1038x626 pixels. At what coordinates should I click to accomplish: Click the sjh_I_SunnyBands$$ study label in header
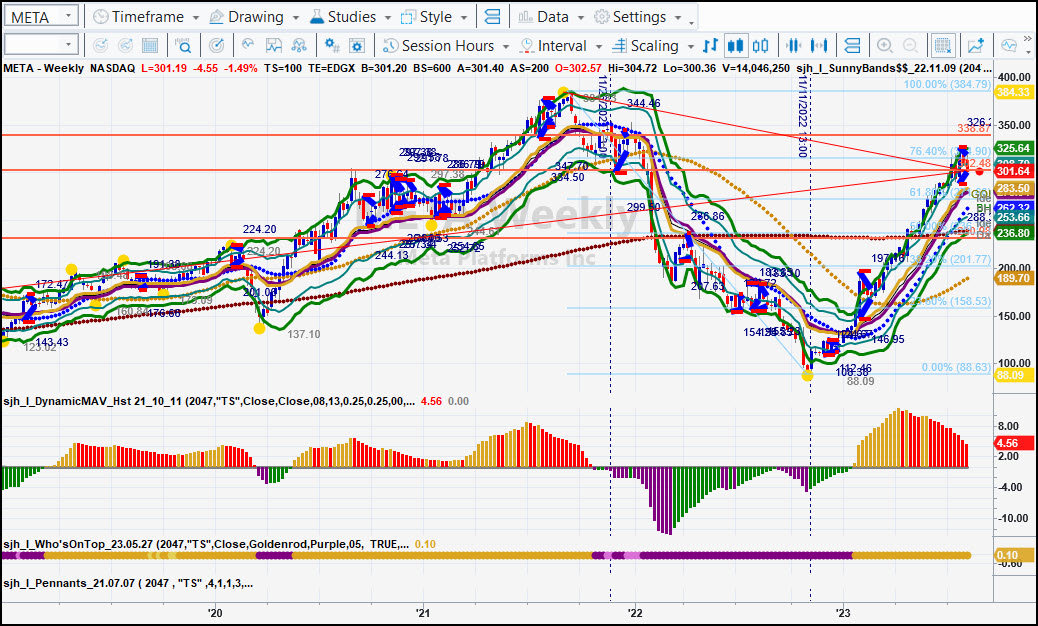(894, 68)
